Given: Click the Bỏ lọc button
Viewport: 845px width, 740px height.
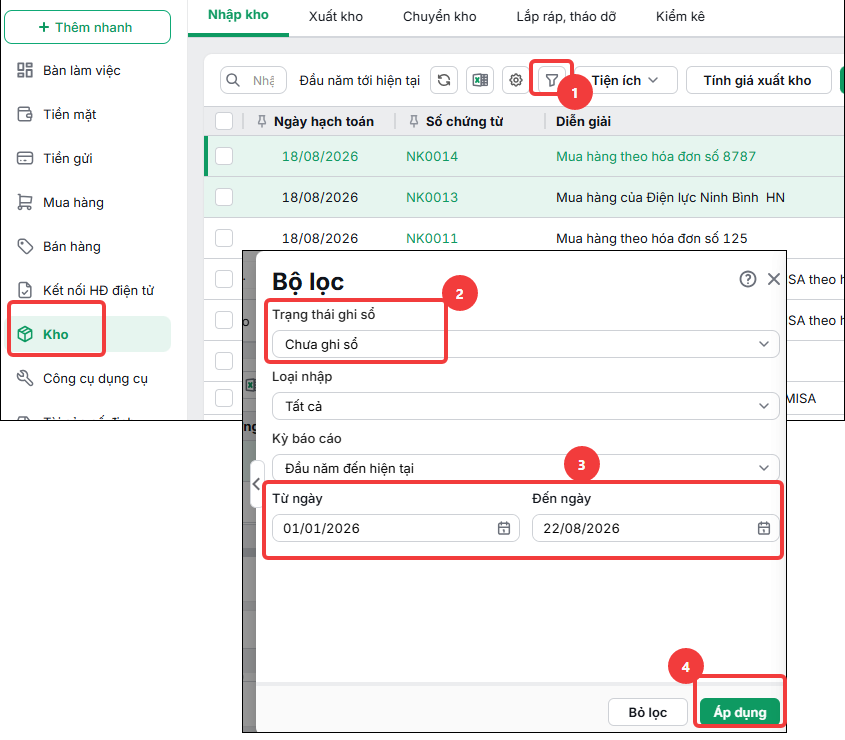Looking at the screenshot, I should point(648,712).
